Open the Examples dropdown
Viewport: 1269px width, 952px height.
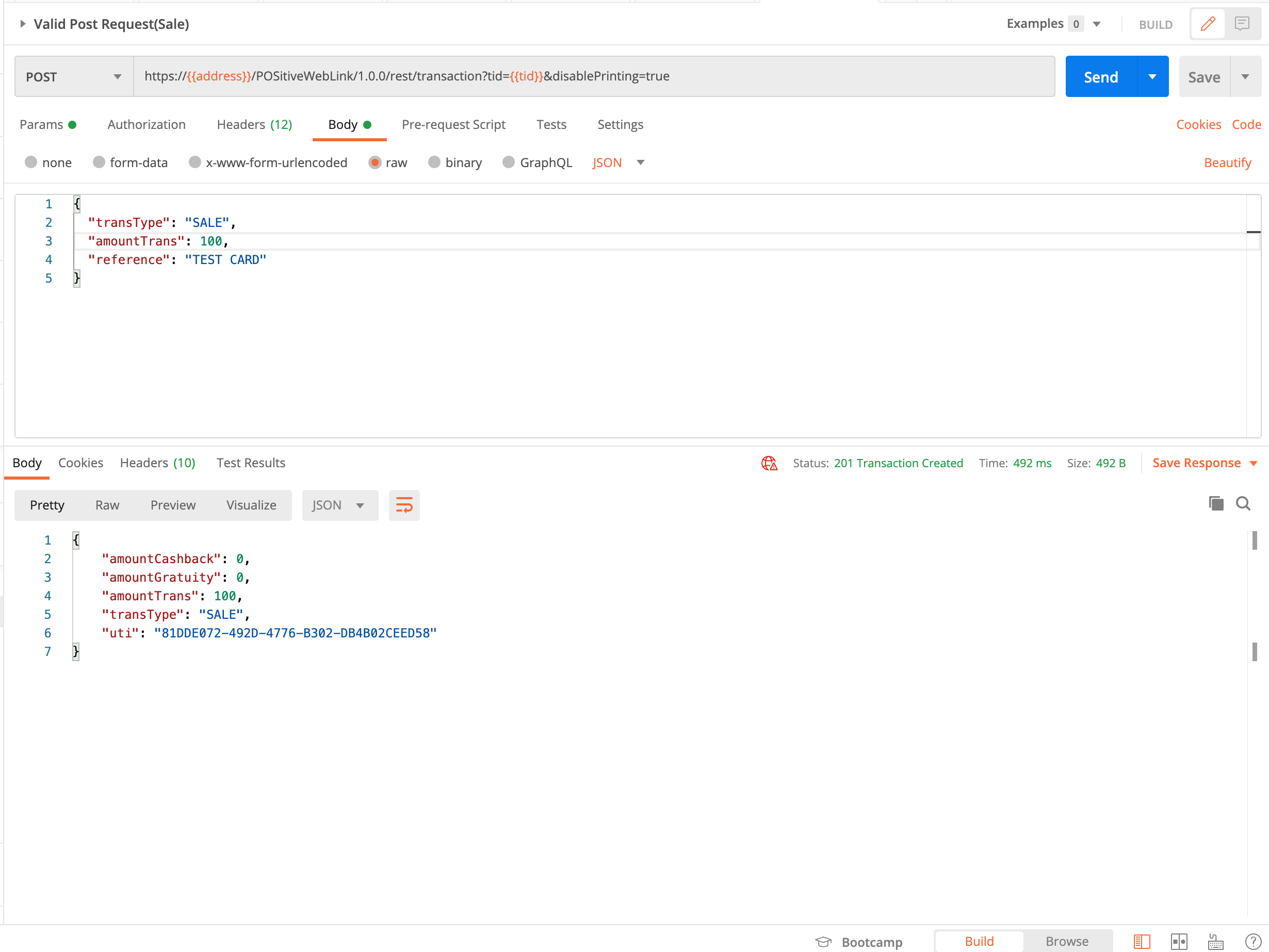(x=1053, y=24)
